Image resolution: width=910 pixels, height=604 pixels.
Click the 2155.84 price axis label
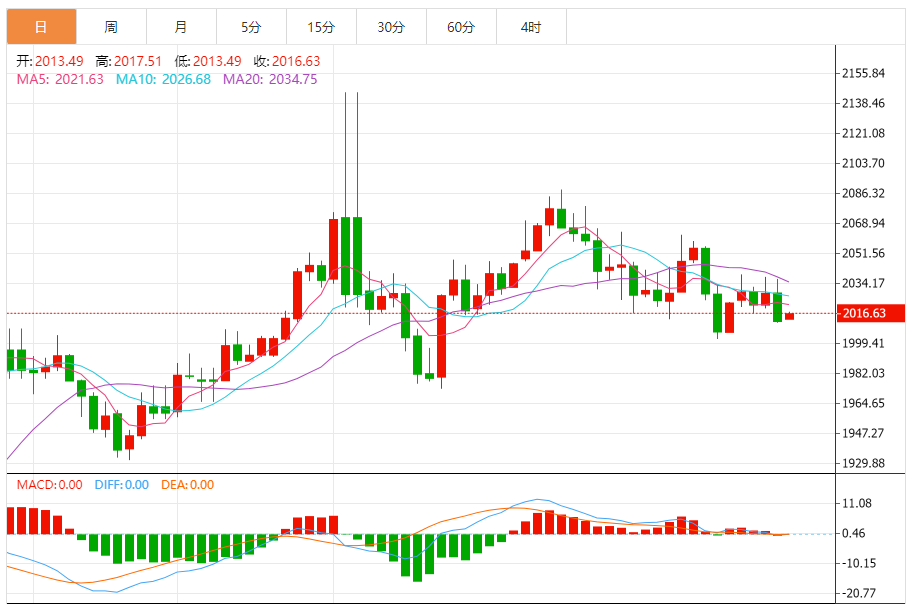pos(863,73)
